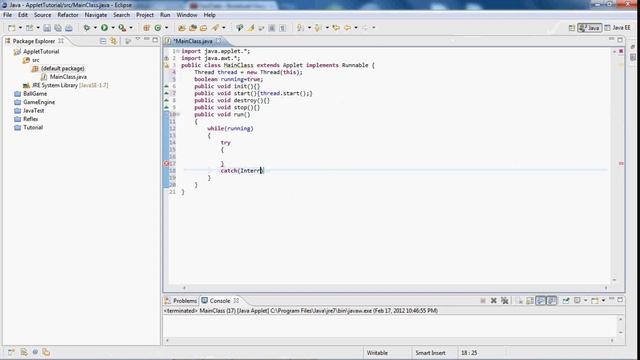The width and height of the screenshot is (640, 360).
Task: Collapse All in Package Explorer
Action: click(x=103, y=41)
